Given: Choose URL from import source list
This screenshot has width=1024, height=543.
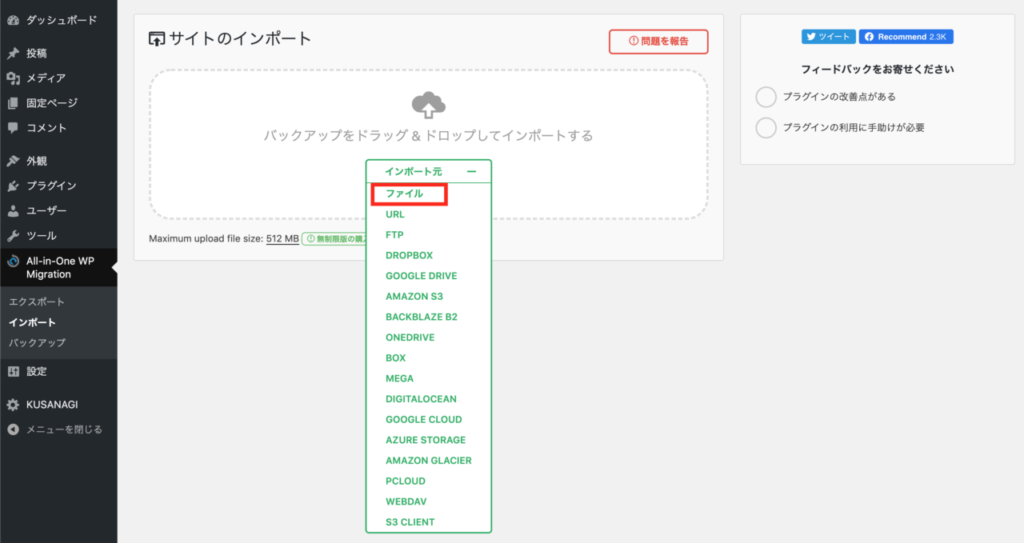Looking at the screenshot, I should tap(394, 214).
